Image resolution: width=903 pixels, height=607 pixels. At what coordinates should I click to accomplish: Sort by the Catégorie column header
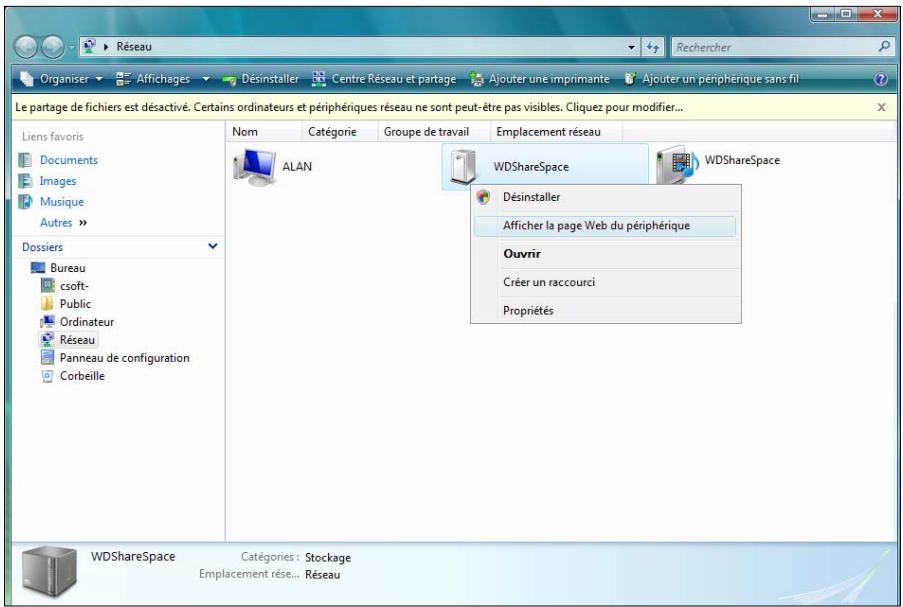pos(340,132)
